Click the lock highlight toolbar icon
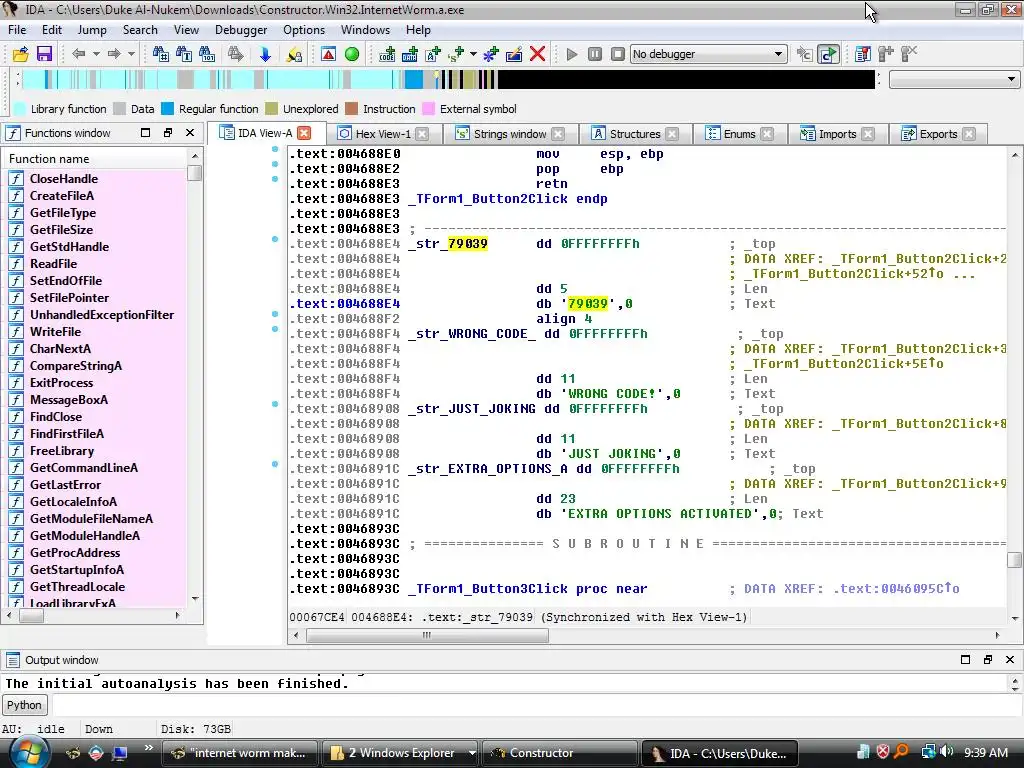The height and width of the screenshot is (768, 1024). click(x=294, y=54)
